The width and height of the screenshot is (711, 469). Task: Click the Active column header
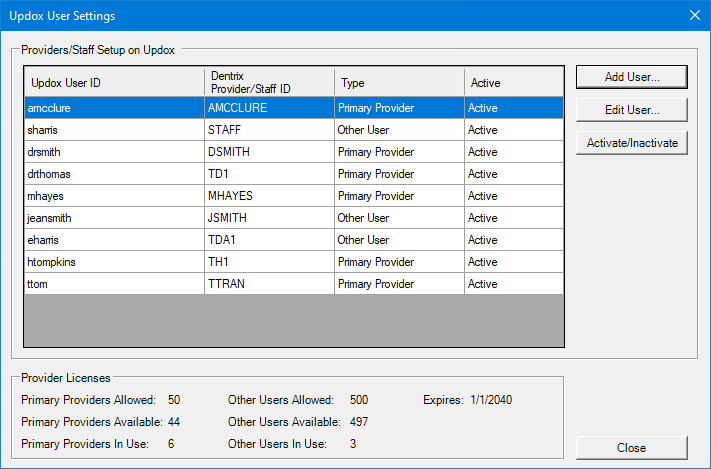[x=514, y=82]
